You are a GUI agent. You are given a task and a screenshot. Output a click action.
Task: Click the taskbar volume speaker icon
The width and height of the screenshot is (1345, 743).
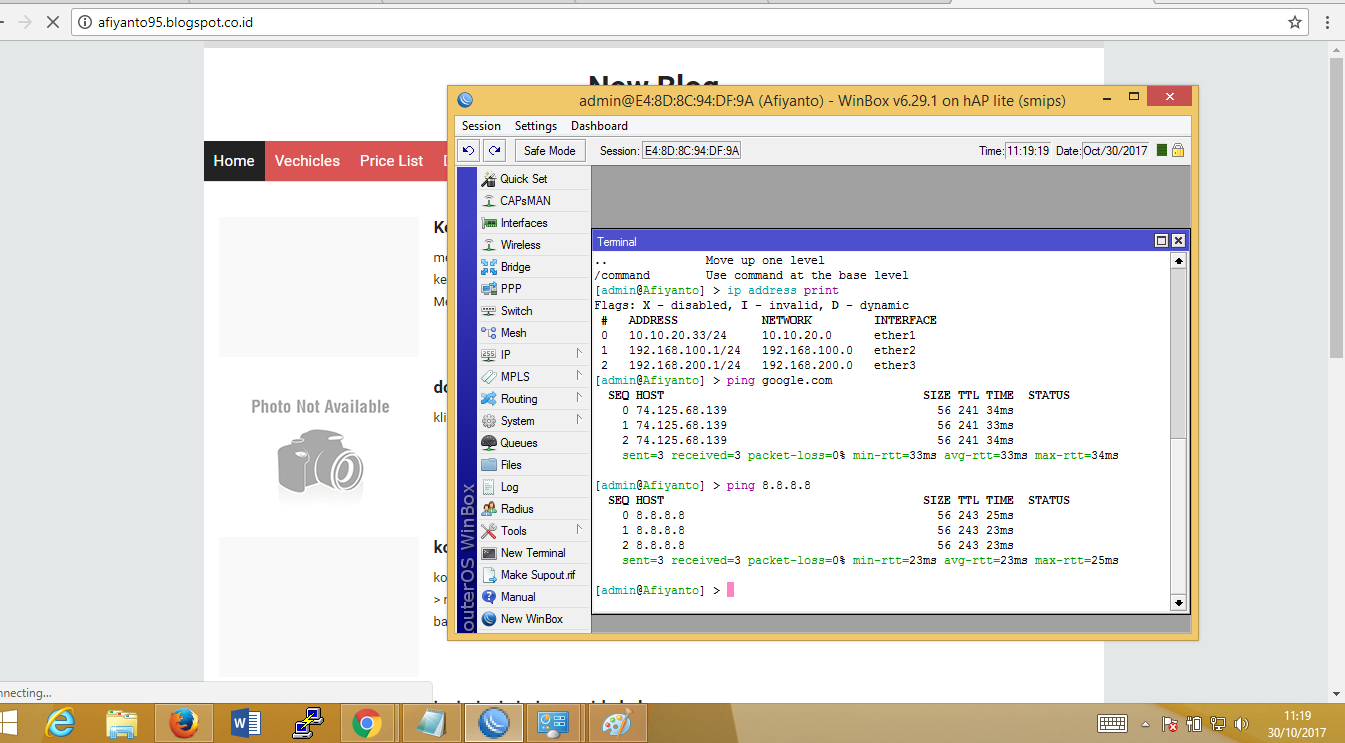pos(1241,723)
